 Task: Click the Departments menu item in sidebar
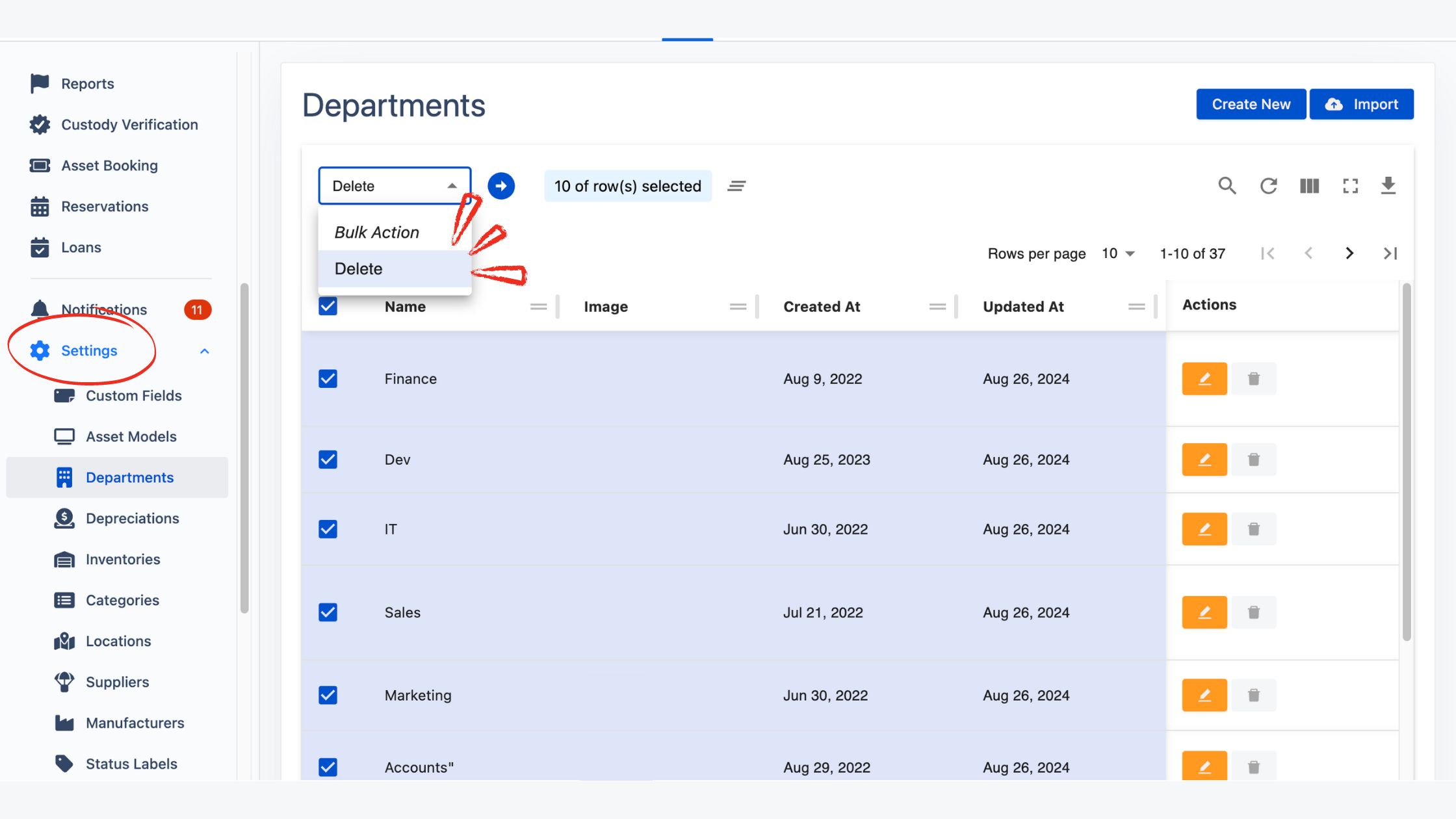point(129,477)
